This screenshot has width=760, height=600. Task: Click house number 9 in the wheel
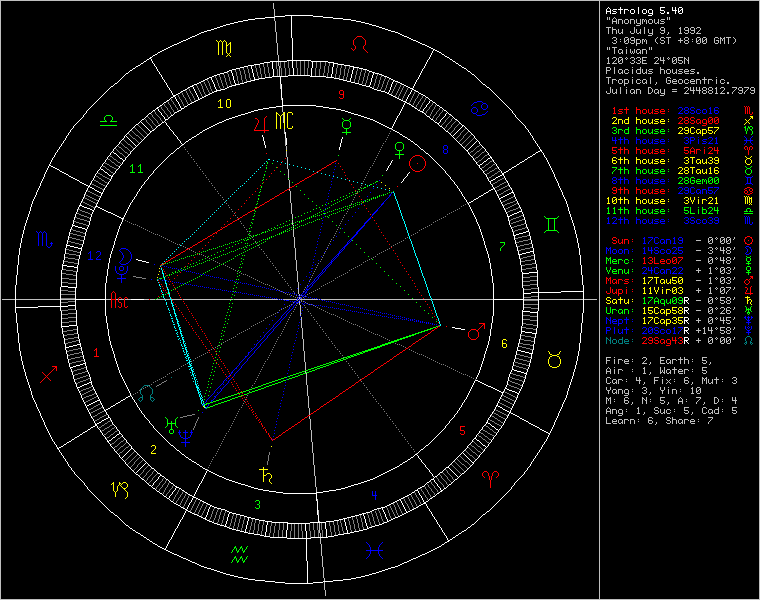pyautogui.click(x=341, y=95)
